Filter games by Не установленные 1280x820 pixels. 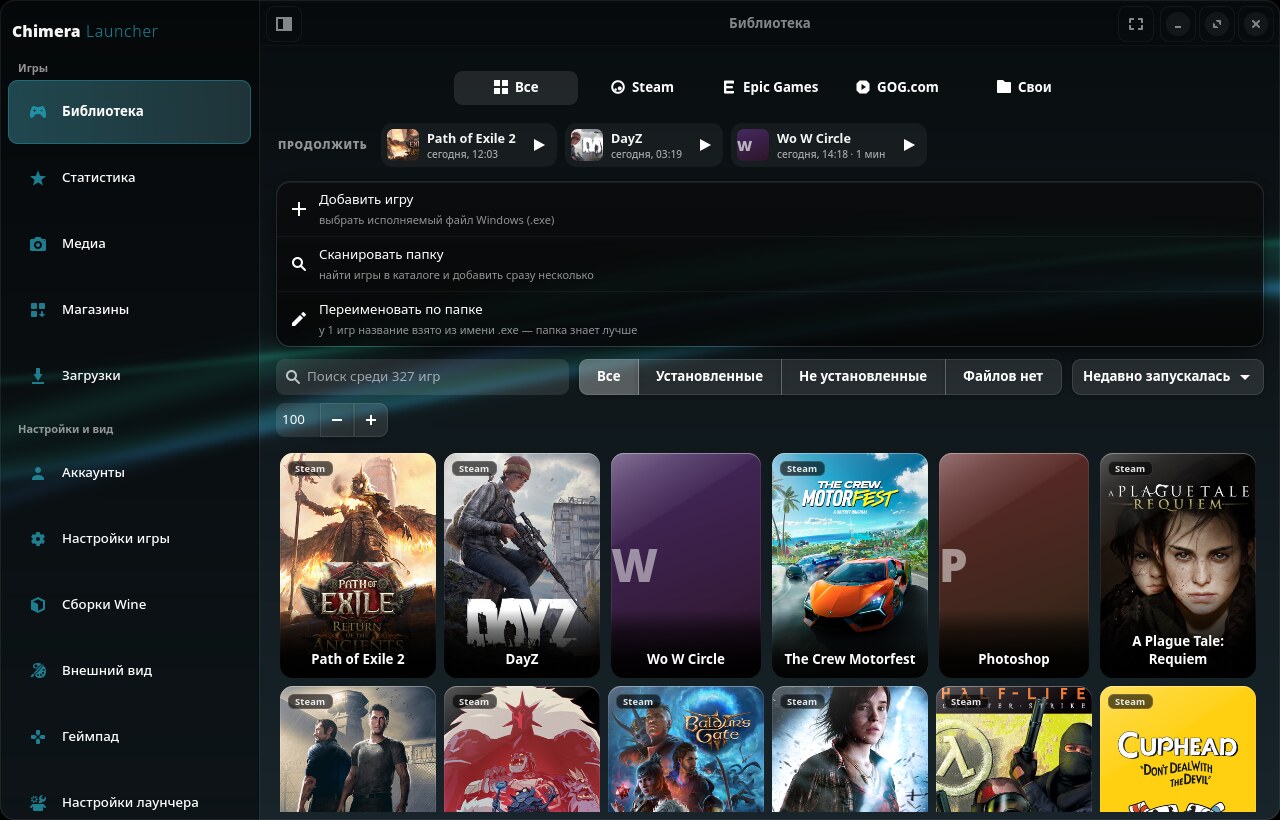coord(863,377)
